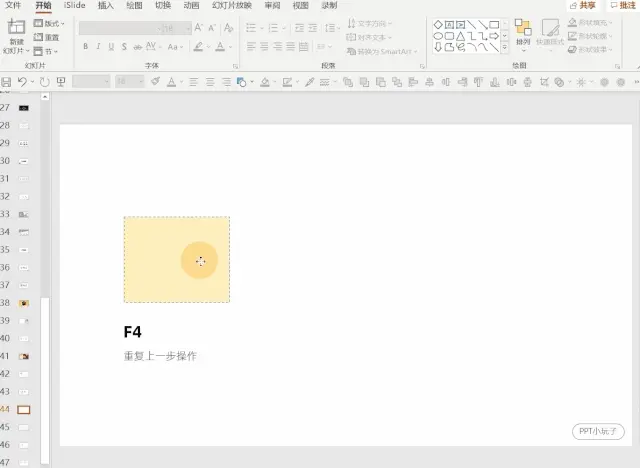The width and height of the screenshot is (640, 468).
Task: Open the Layout (版式) dropdown
Action: [49, 23]
